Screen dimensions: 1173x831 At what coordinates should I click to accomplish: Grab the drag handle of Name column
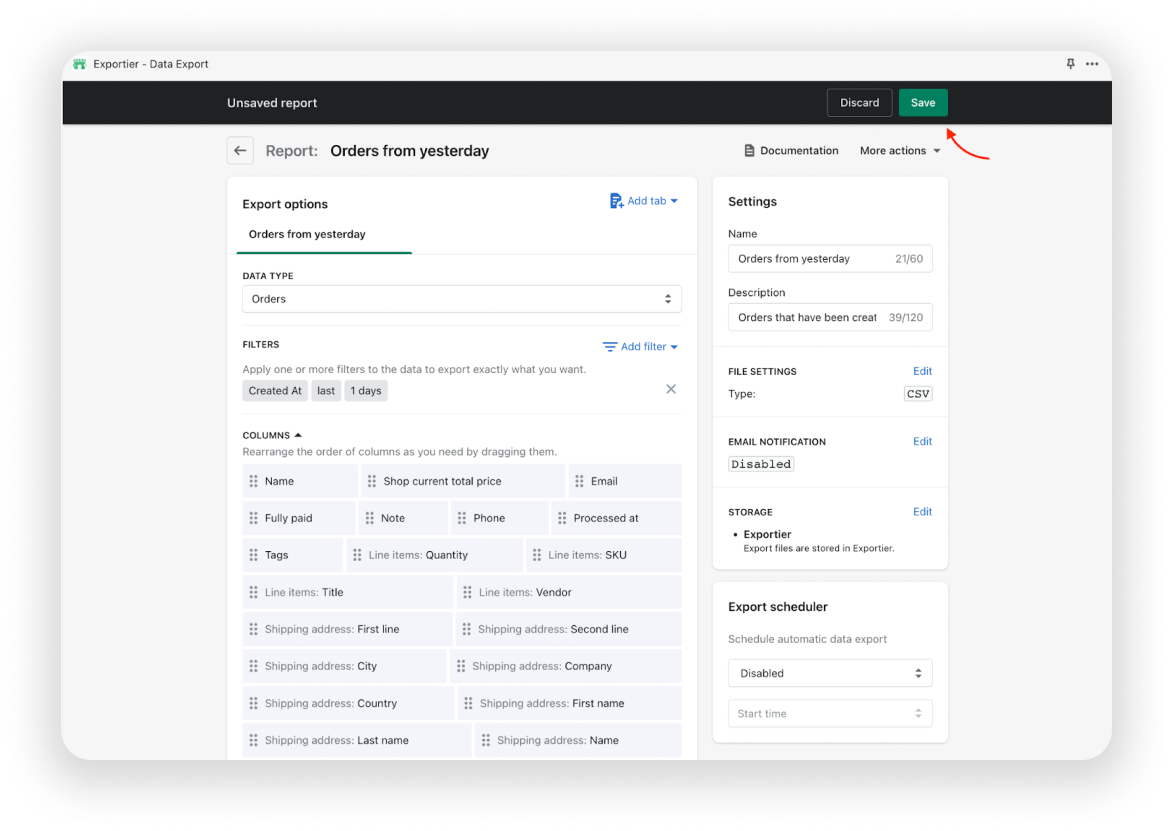254,481
